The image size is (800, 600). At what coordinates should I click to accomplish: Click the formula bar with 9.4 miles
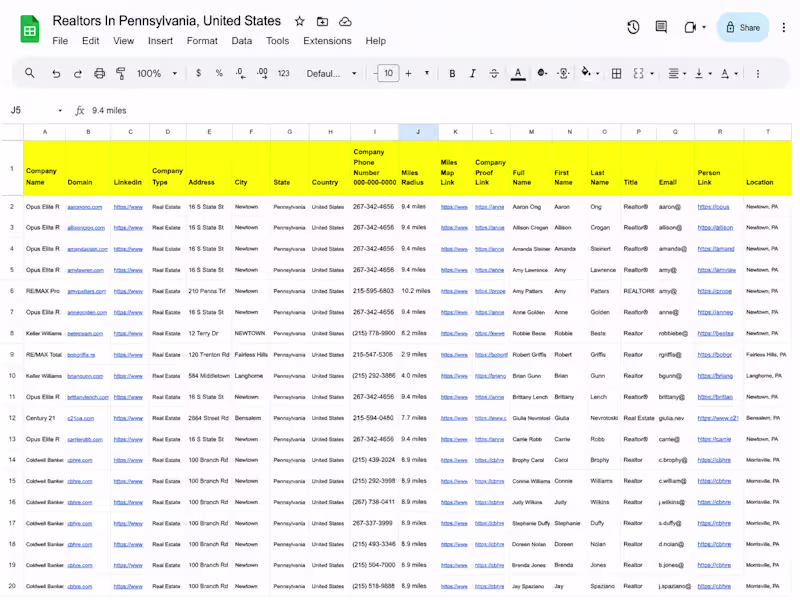[439, 110]
